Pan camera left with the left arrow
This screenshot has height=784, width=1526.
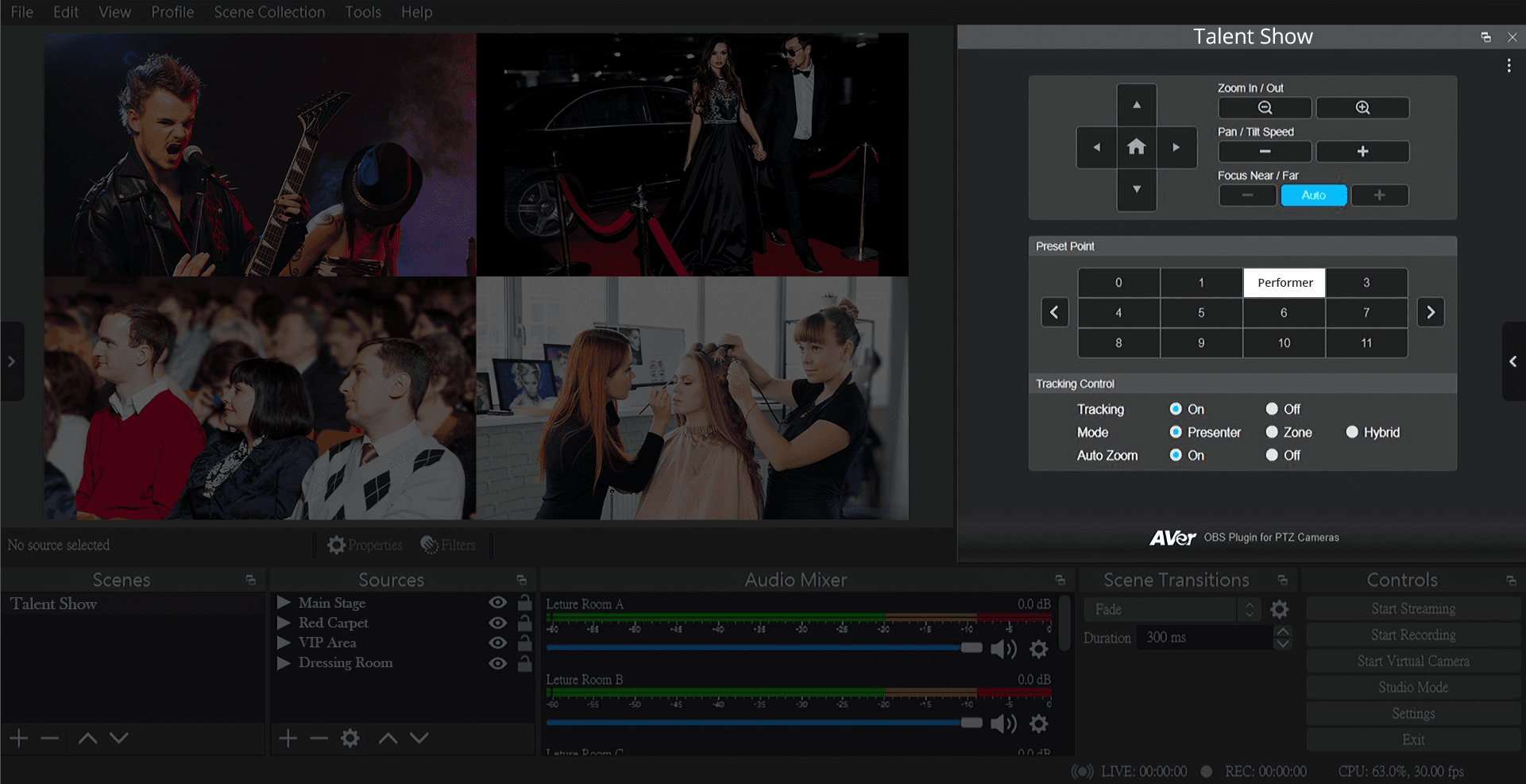coord(1097,147)
